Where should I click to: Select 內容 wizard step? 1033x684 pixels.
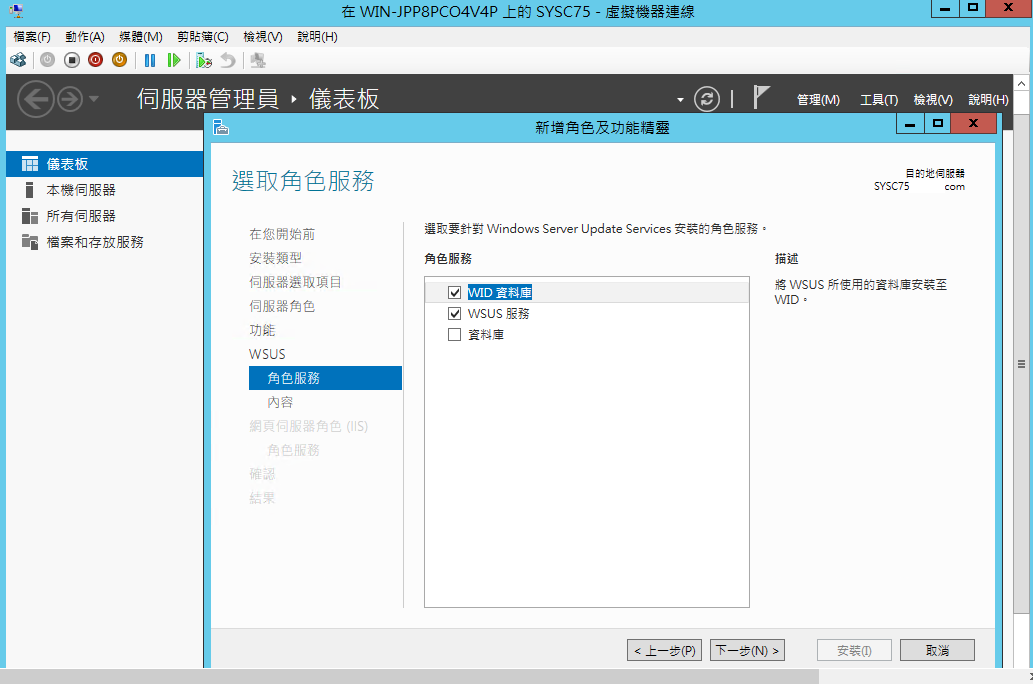pos(280,402)
